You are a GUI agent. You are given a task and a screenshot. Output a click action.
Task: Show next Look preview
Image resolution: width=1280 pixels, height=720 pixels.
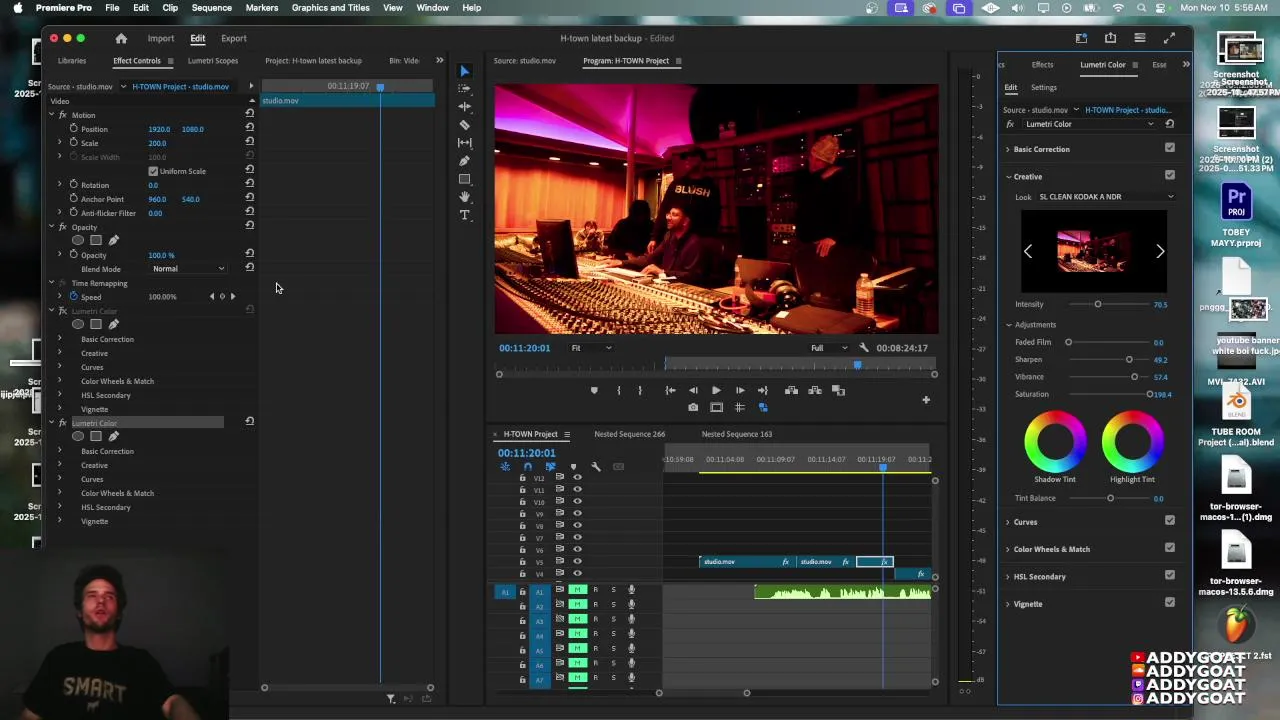coord(1160,252)
